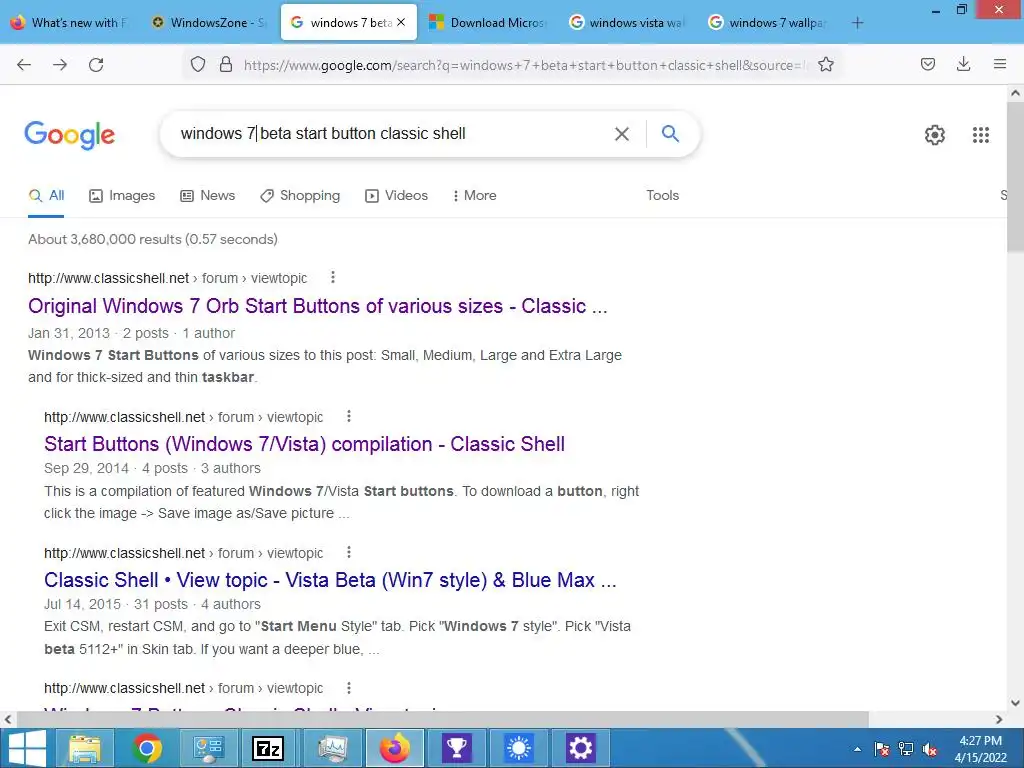Open the system monitor taskbar icon
The image size is (1024, 768).
click(332, 748)
